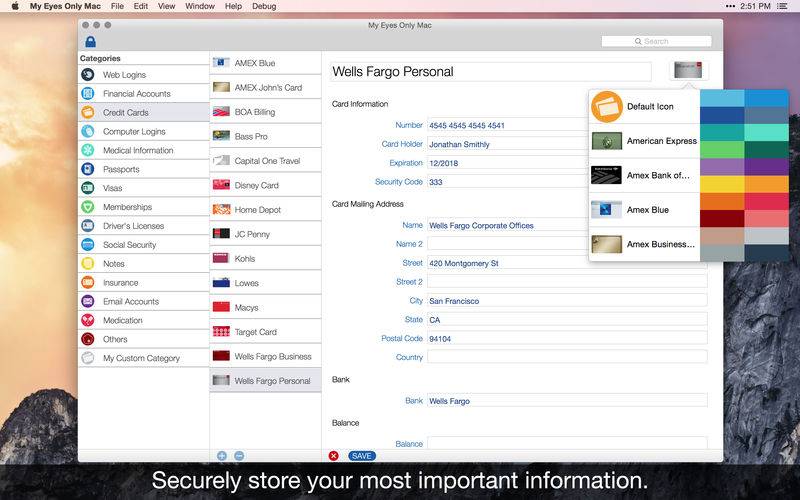Select the Target Card entry

[x=265, y=332]
